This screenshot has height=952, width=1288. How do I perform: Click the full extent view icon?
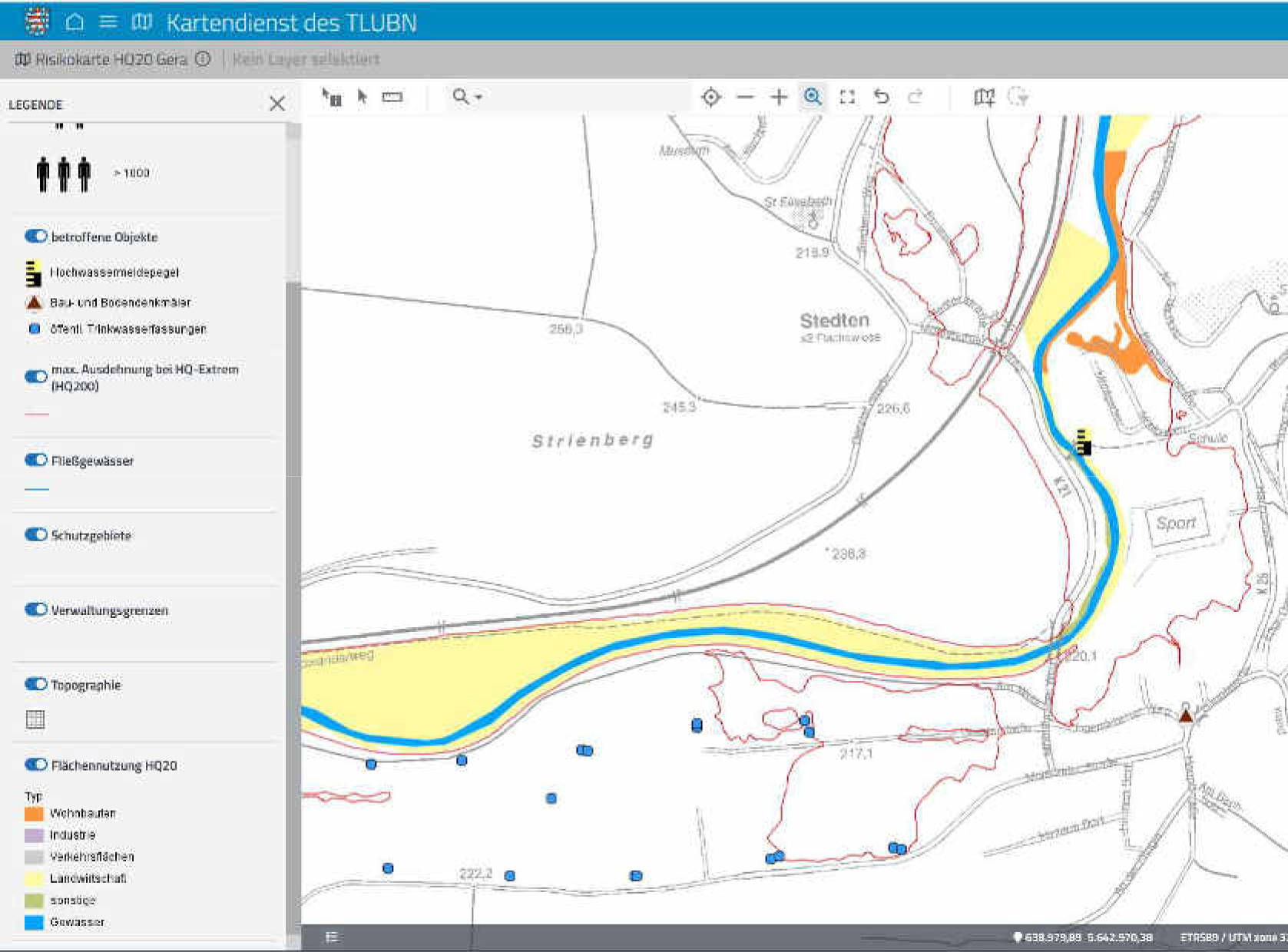[847, 98]
